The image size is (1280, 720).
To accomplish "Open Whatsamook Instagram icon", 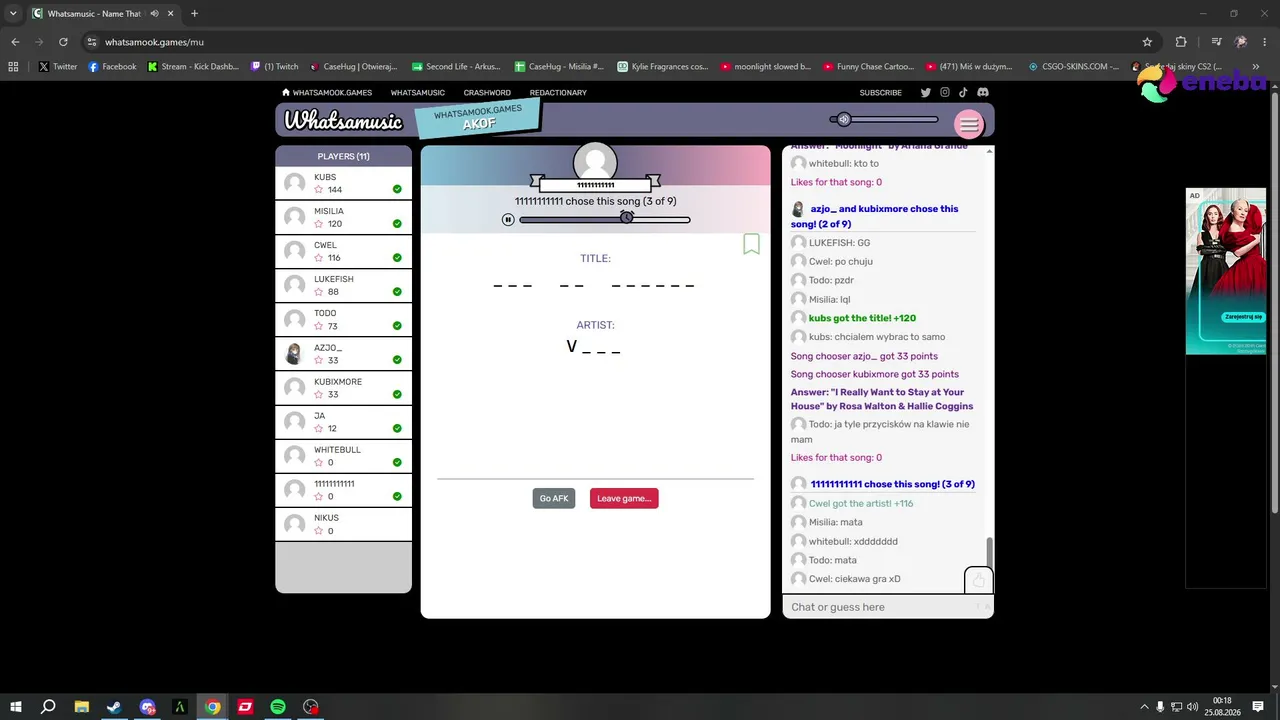I will click(x=945, y=92).
